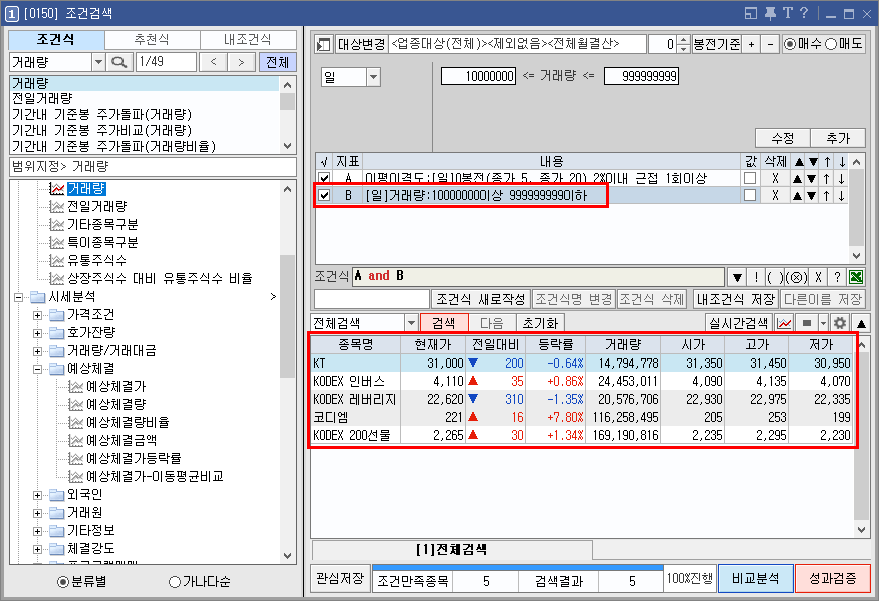Open dropdown arrow beside condition formula
Screen dimensions: 879x601
pos(737,277)
